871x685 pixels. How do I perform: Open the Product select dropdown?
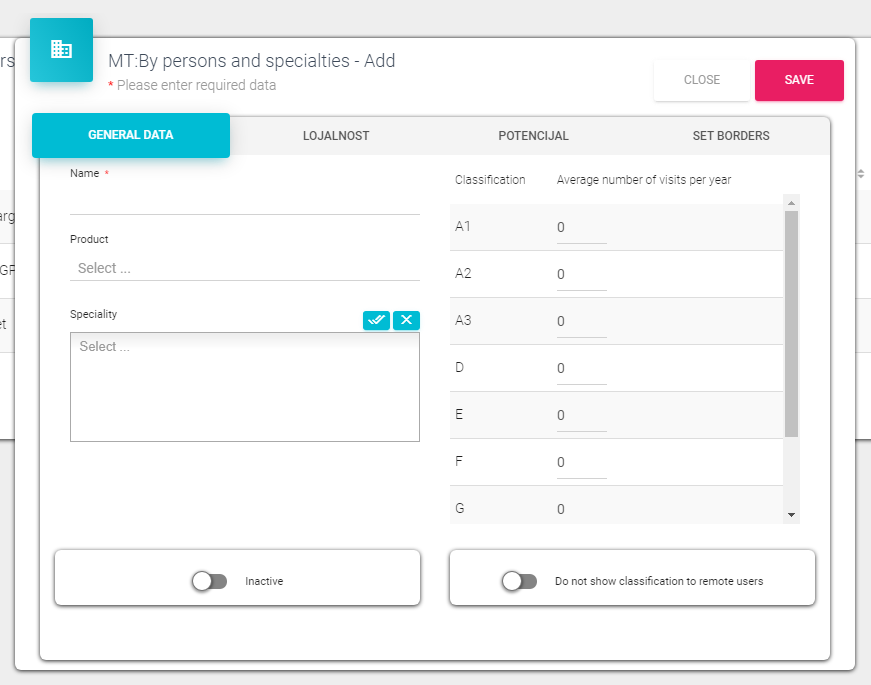[244, 268]
